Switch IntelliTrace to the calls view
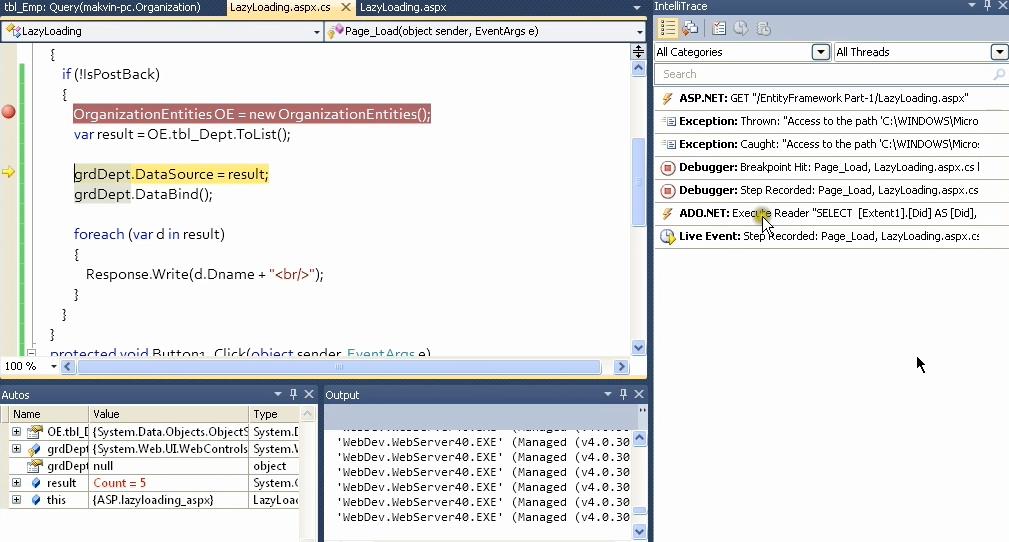1009x542 pixels. 690,29
